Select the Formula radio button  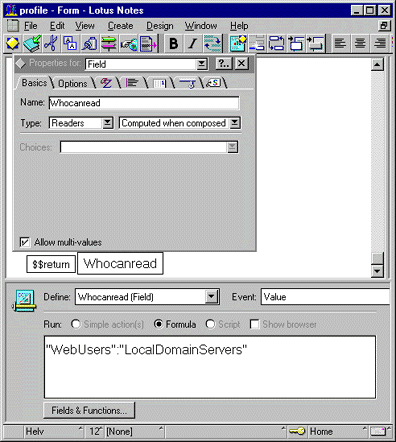tap(159, 324)
